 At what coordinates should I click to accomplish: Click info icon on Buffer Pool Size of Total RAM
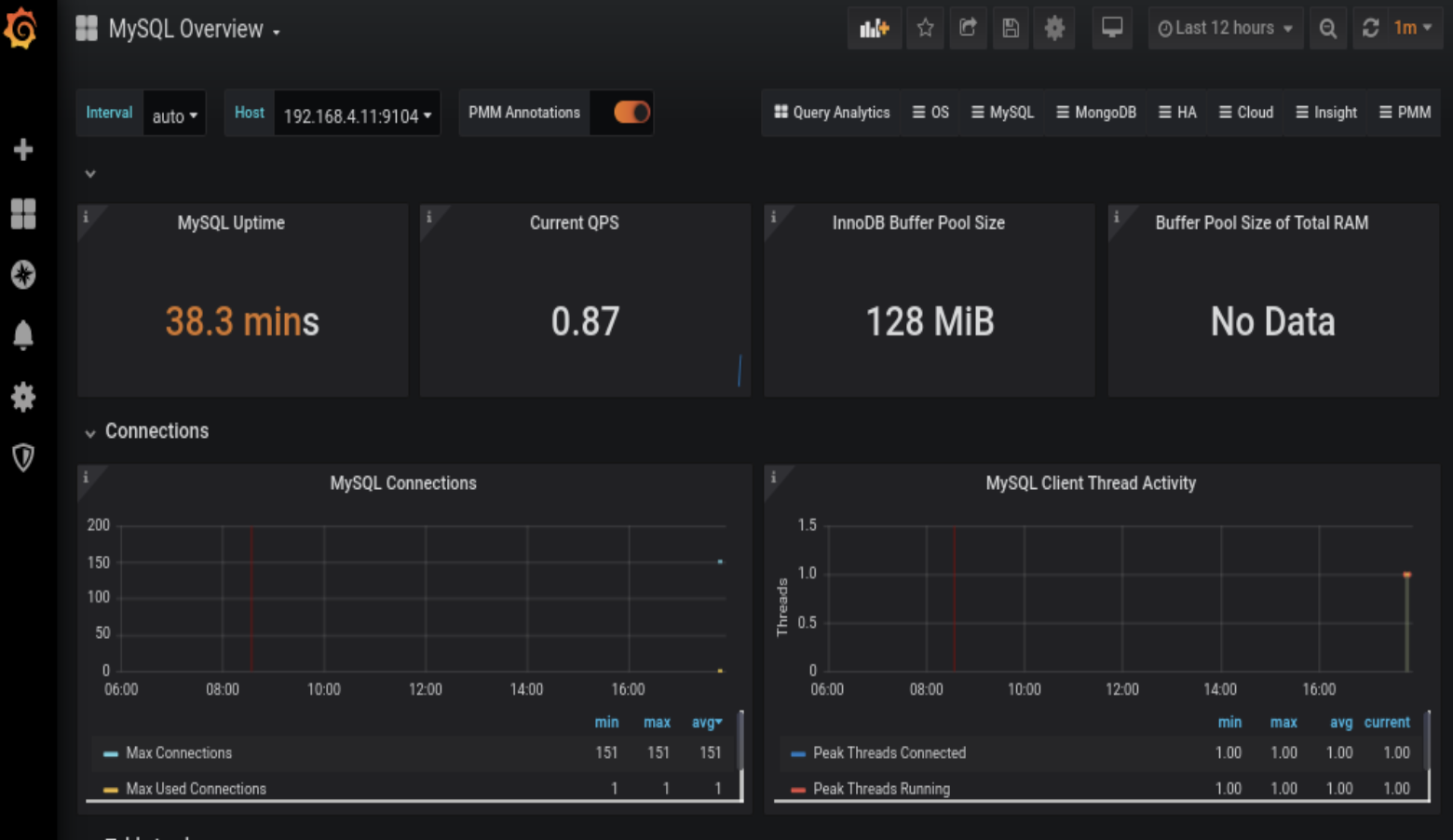(1116, 216)
